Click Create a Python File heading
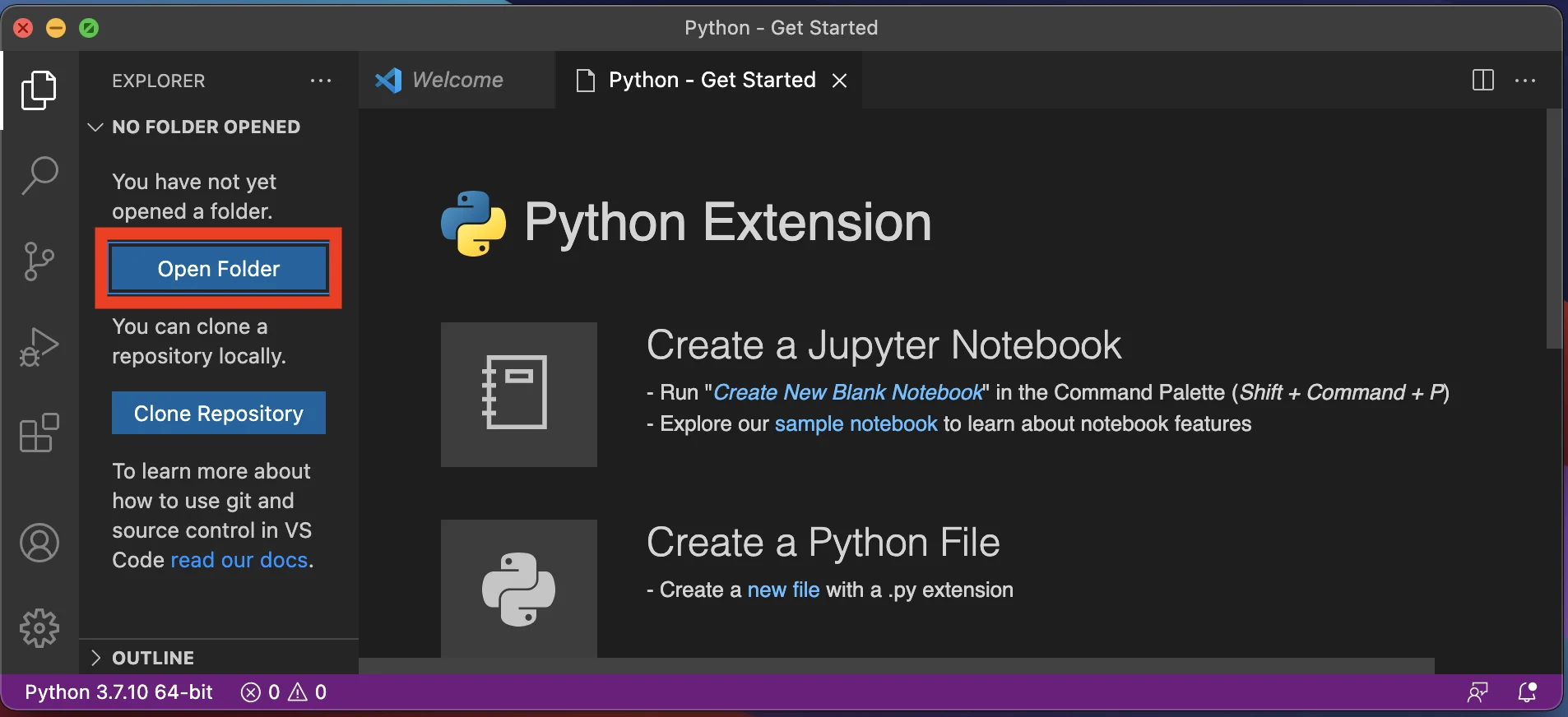 [x=823, y=542]
